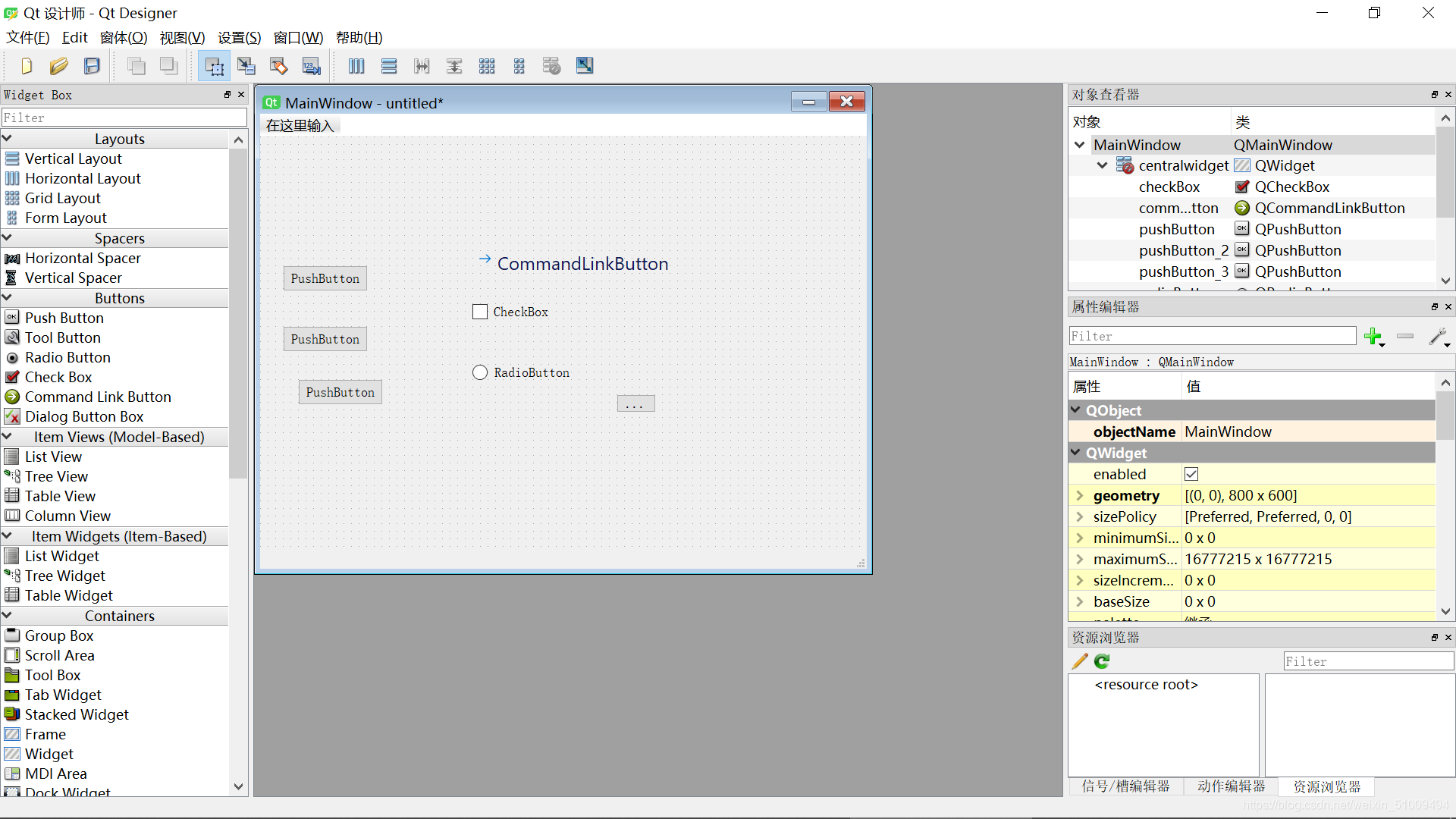The width and height of the screenshot is (1456, 819).
Task: Collapse the centralwidget tree item
Action: 1101,165
